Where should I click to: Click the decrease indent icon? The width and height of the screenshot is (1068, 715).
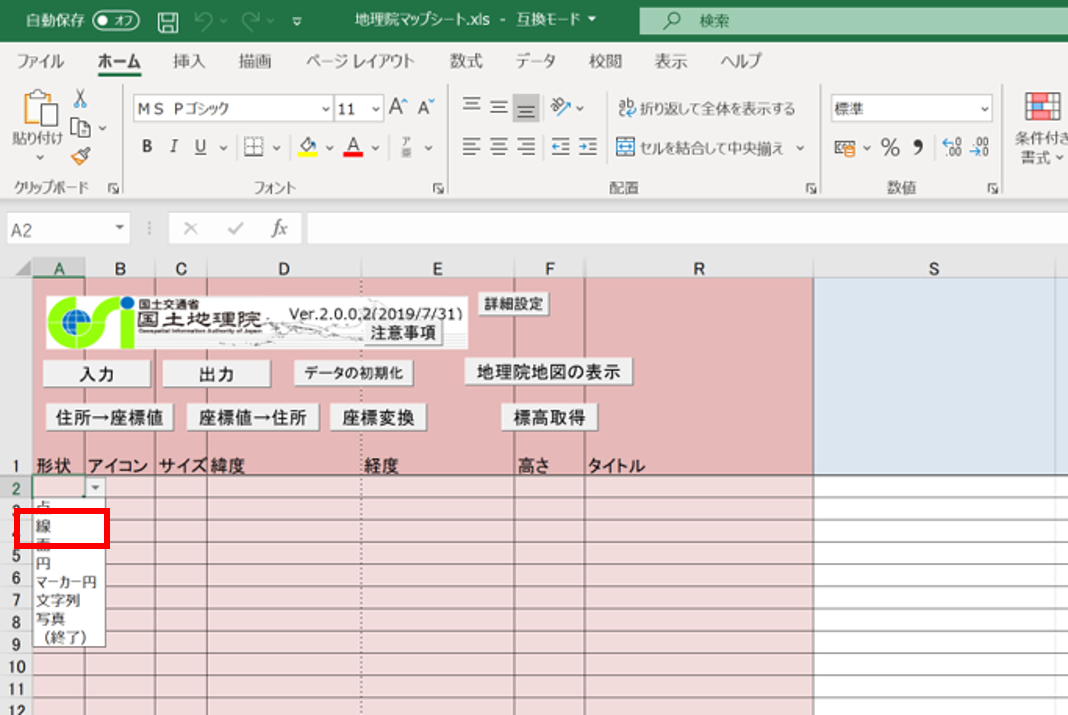pos(561,146)
